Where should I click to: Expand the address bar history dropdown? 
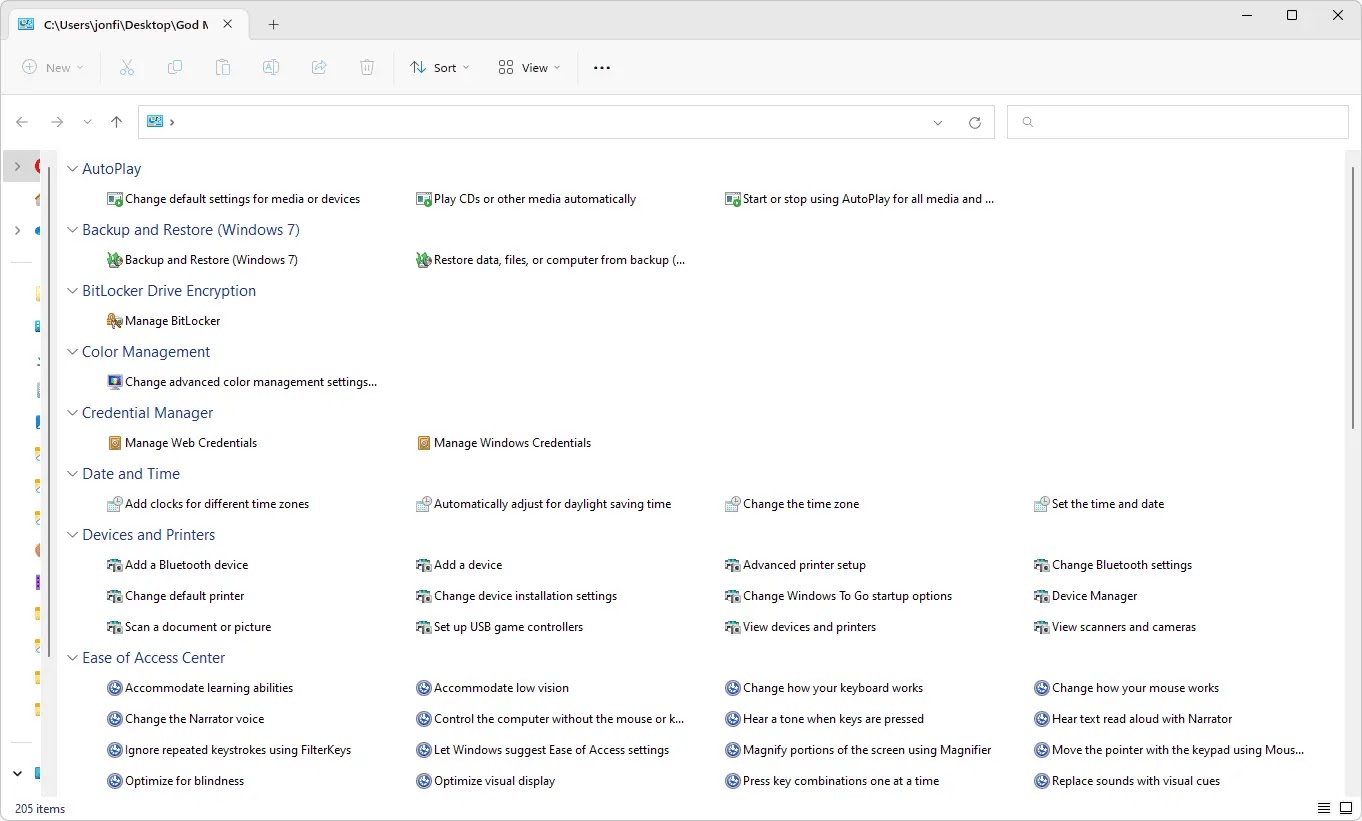click(938, 123)
